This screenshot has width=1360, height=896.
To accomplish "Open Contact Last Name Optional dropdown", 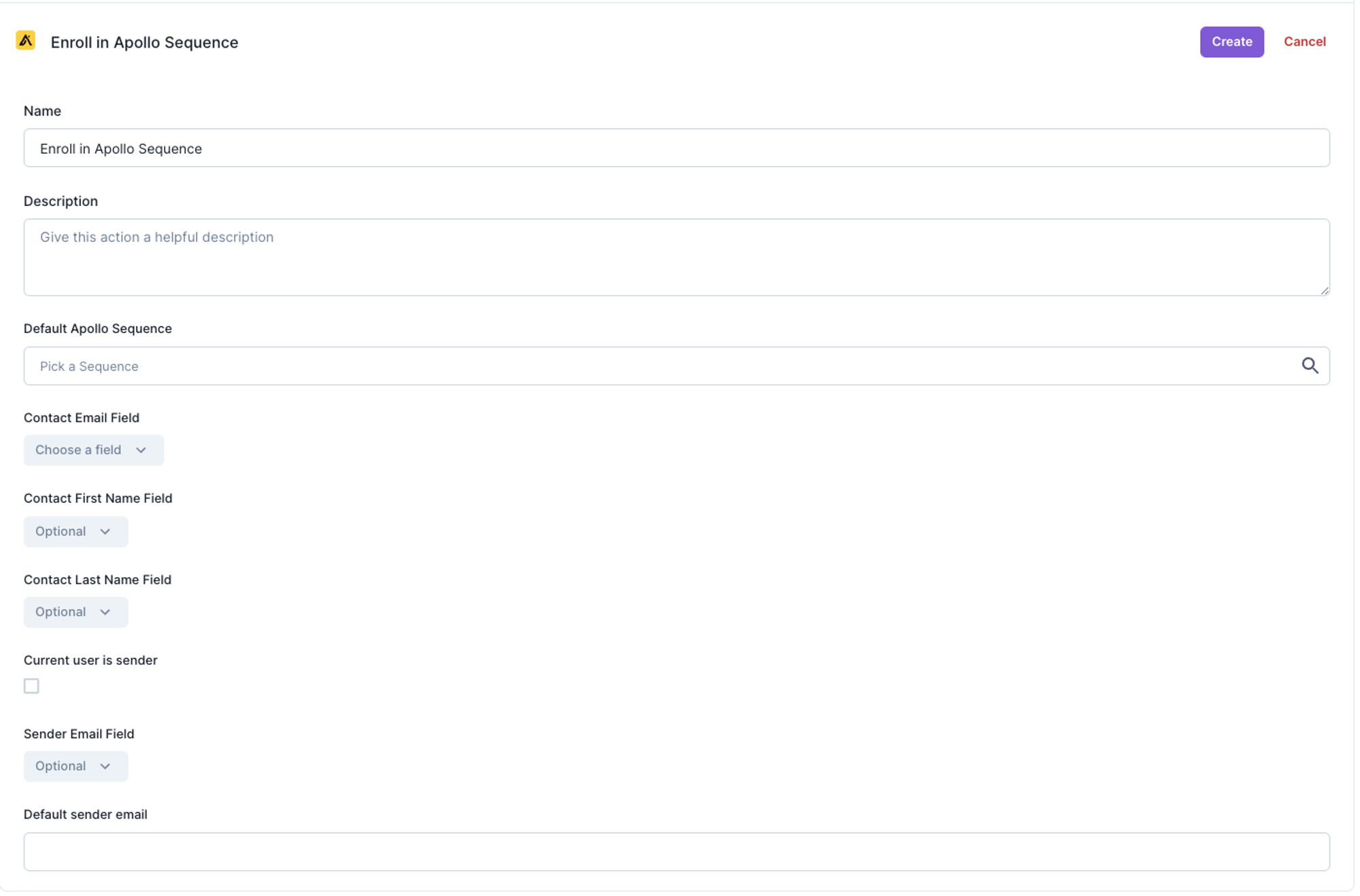I will [75, 612].
